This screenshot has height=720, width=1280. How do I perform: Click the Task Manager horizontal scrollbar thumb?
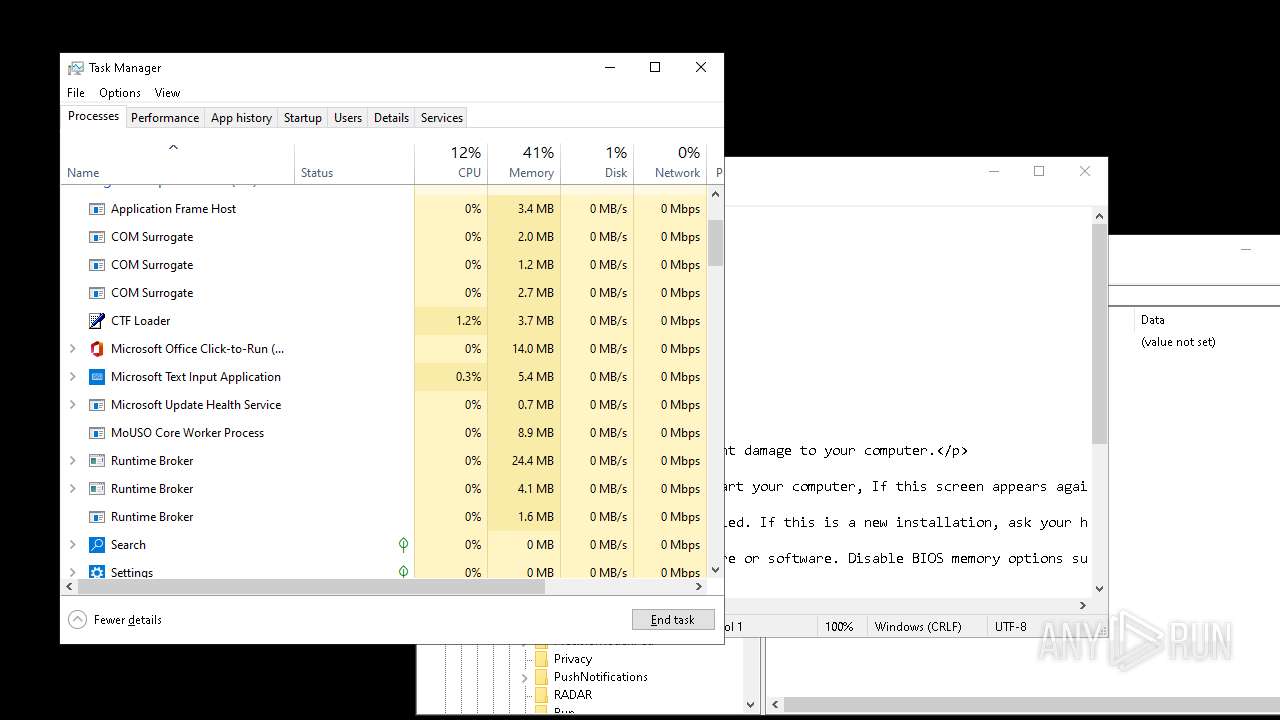pyautogui.click(x=312, y=587)
